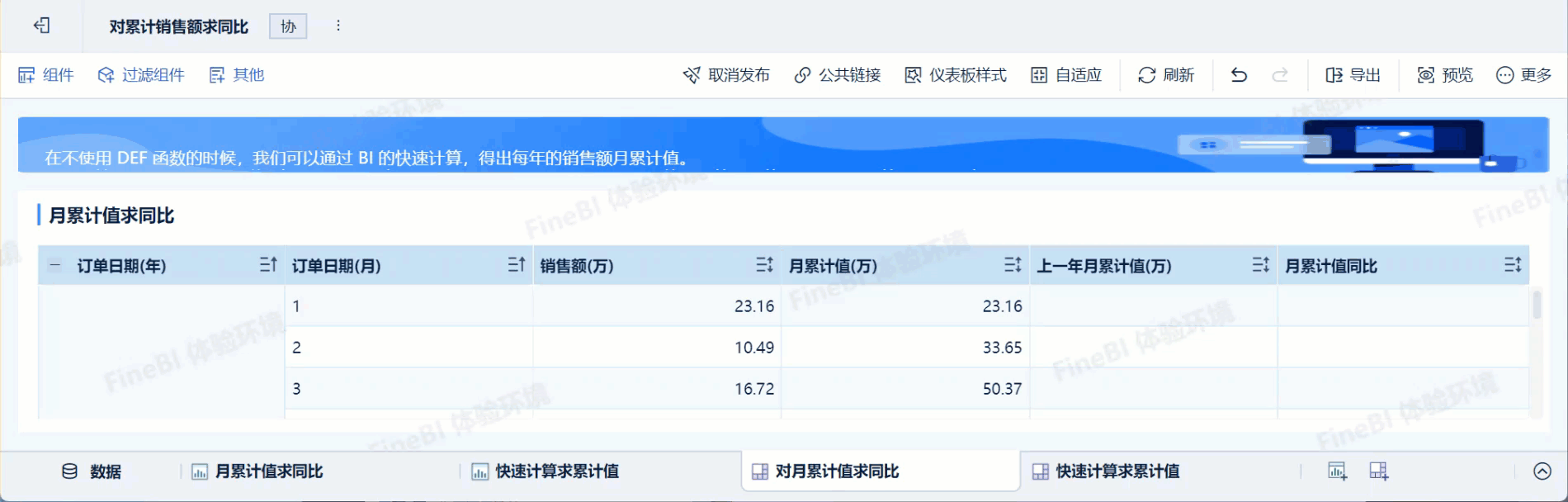The width and height of the screenshot is (1568, 502).
Task: Select the cell 10.49 in table
Action: [657, 347]
